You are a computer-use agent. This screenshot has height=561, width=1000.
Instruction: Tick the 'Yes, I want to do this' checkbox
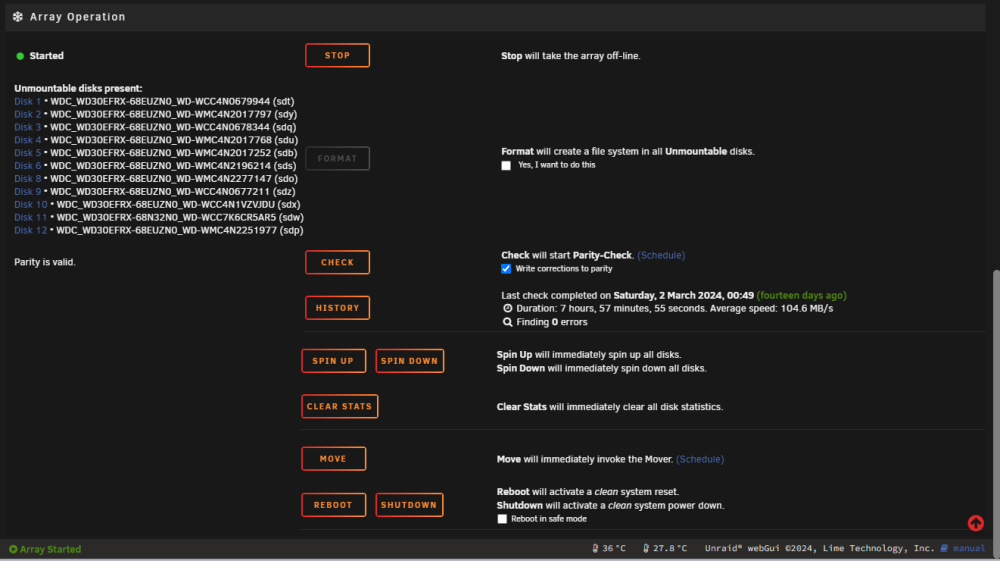506,165
